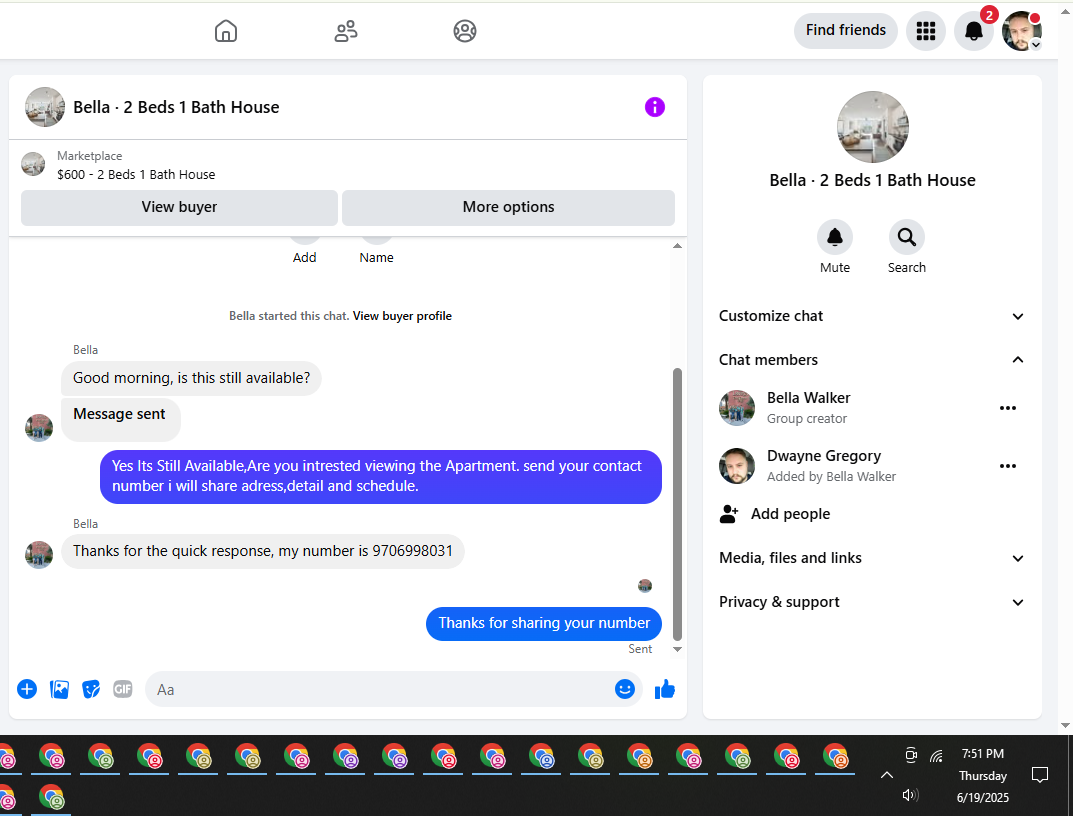
Task: Open the Friends icon in top navigation
Action: 346,31
